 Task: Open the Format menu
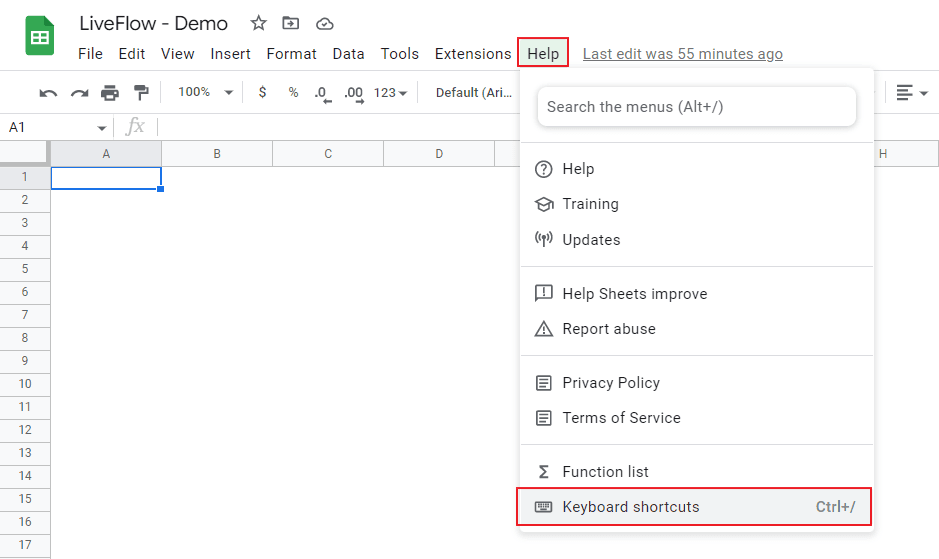[292, 54]
